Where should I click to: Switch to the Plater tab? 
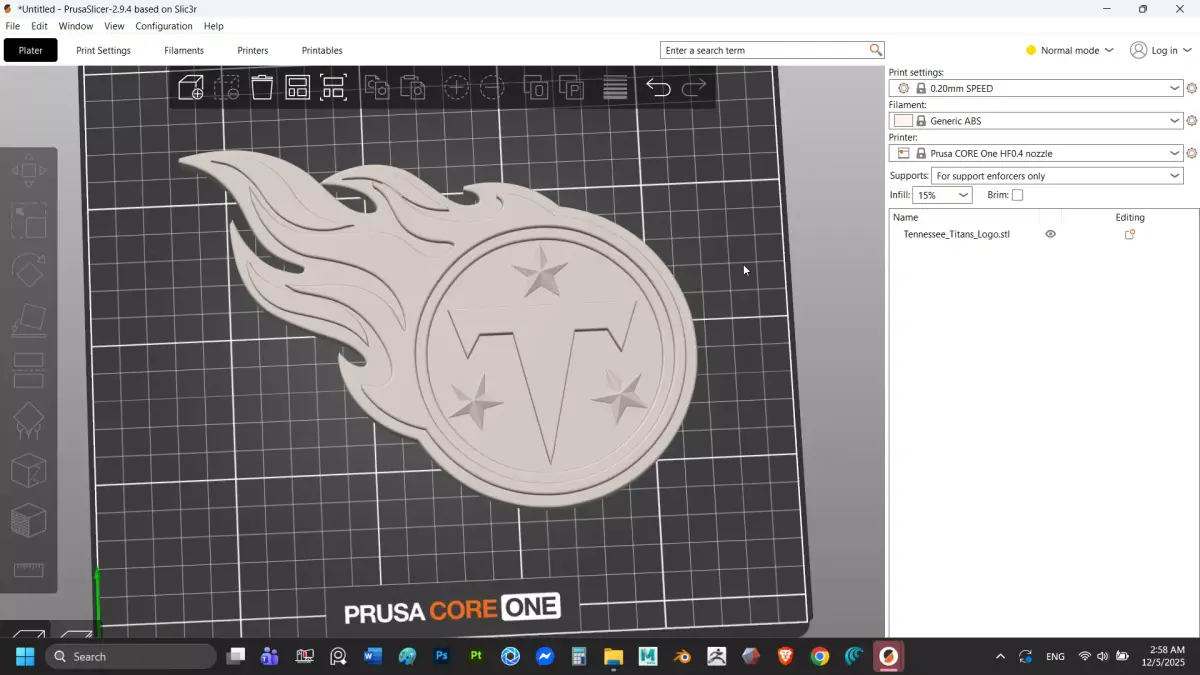point(31,50)
